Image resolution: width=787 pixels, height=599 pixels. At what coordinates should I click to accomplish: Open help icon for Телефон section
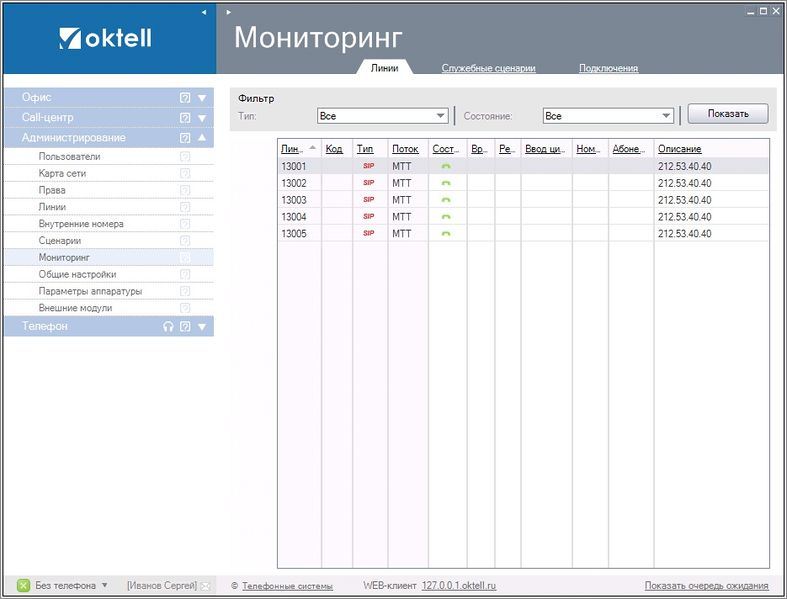click(x=185, y=327)
